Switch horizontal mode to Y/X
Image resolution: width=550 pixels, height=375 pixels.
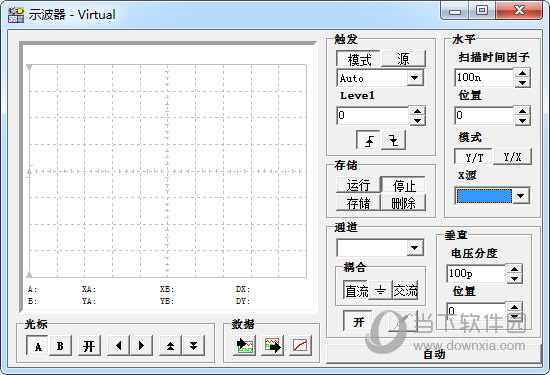[x=512, y=157]
